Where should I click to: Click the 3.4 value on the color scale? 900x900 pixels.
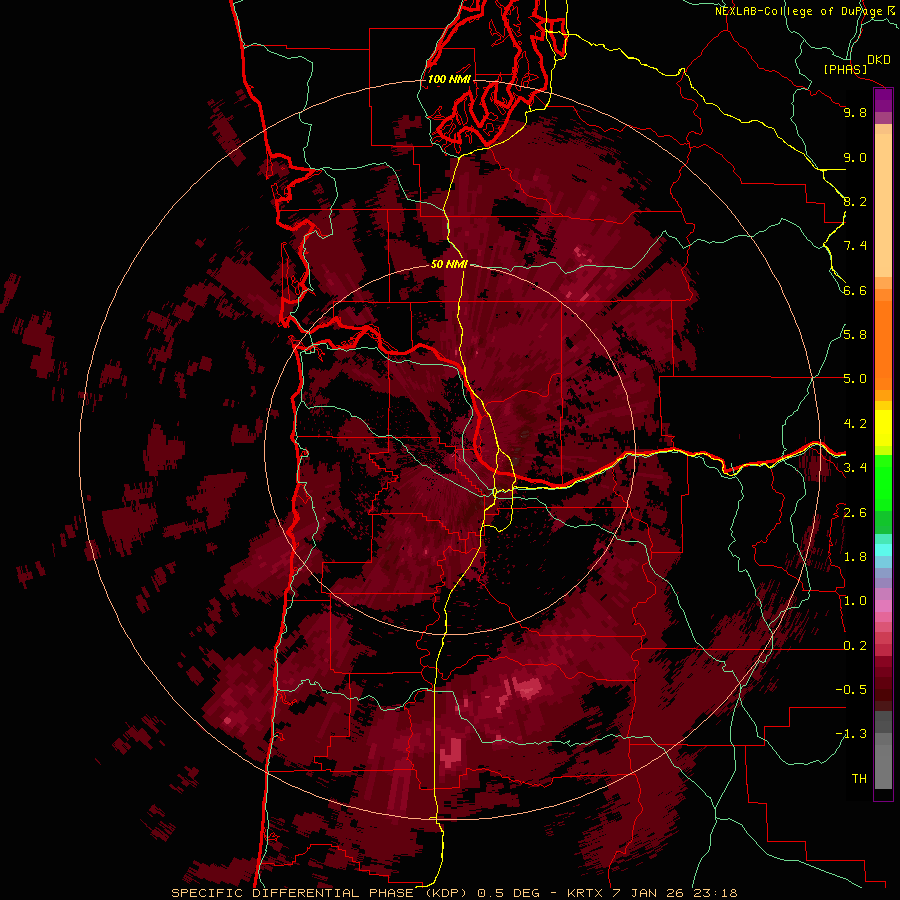pos(855,468)
